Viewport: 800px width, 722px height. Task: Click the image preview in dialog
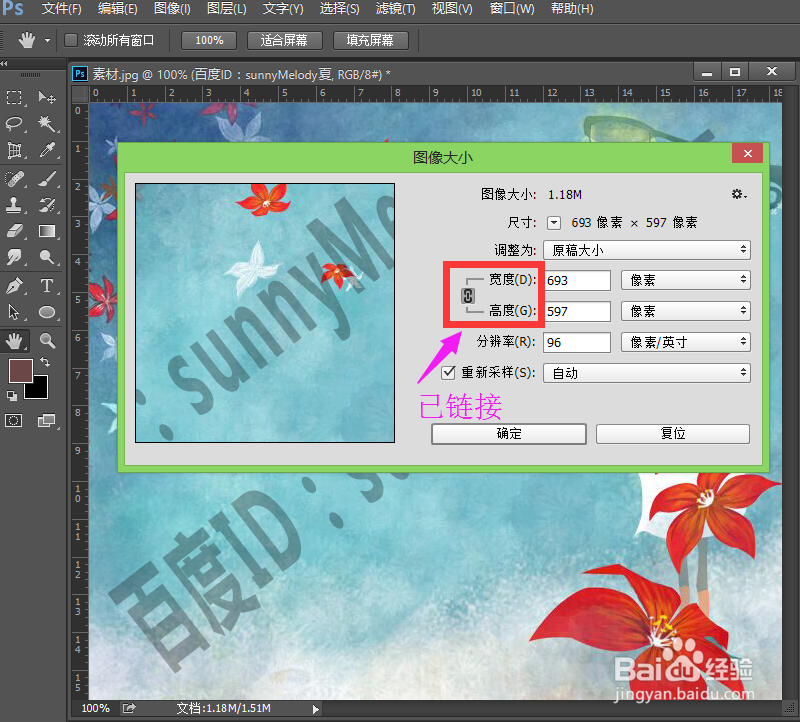(265, 313)
